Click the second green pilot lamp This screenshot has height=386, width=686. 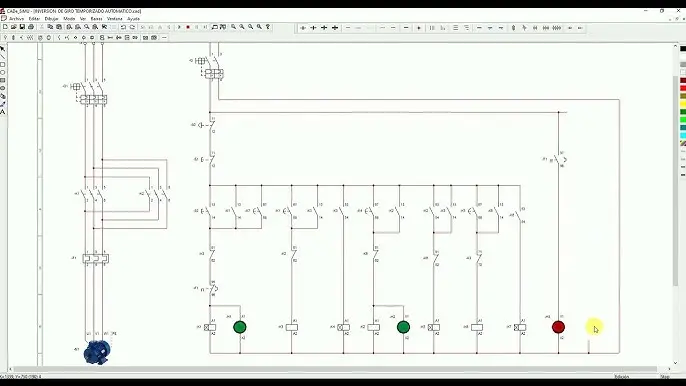point(403,327)
